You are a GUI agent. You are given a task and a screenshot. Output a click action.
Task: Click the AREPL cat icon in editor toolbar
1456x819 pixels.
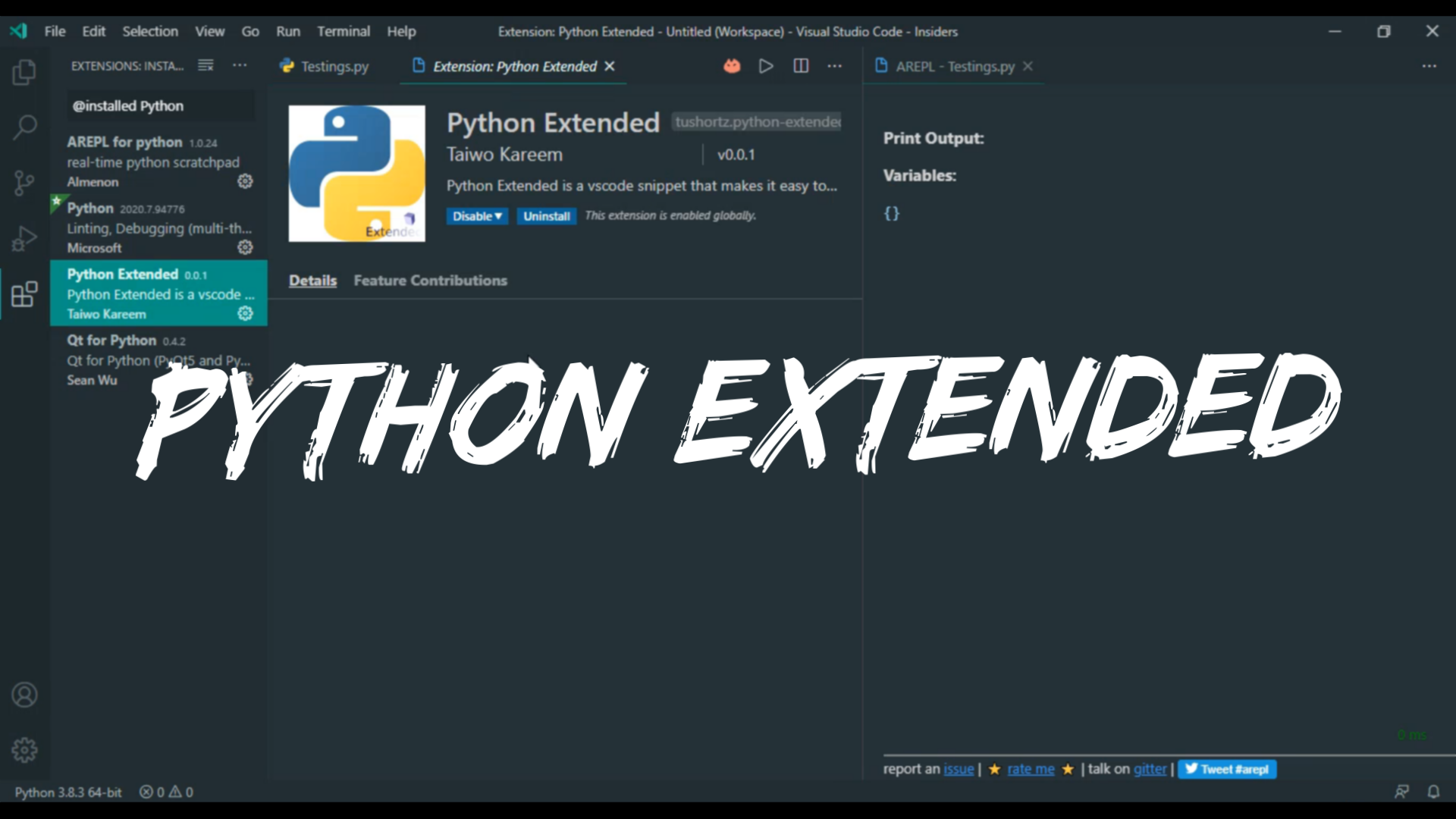coord(731,66)
